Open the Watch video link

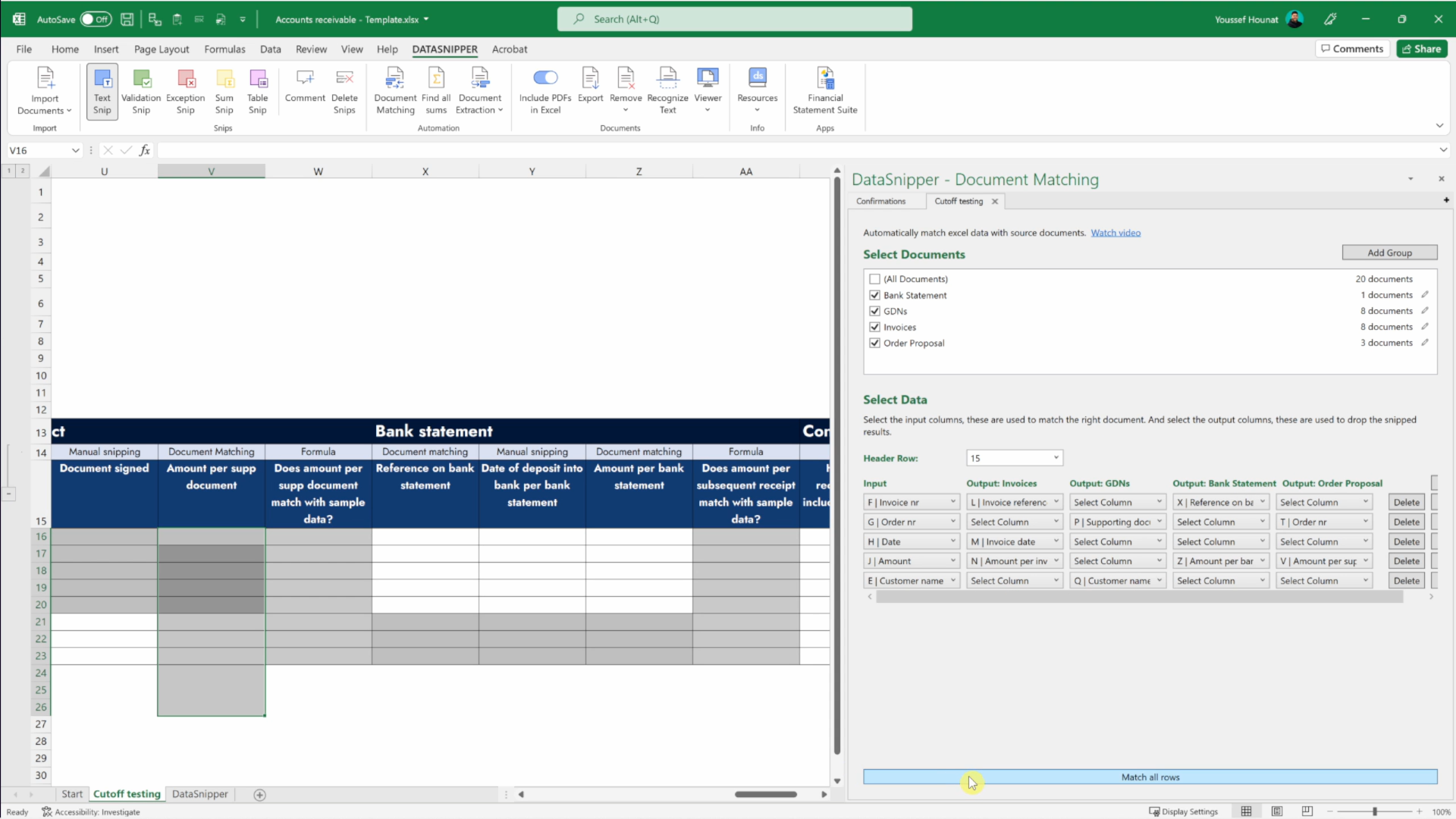1116,233
